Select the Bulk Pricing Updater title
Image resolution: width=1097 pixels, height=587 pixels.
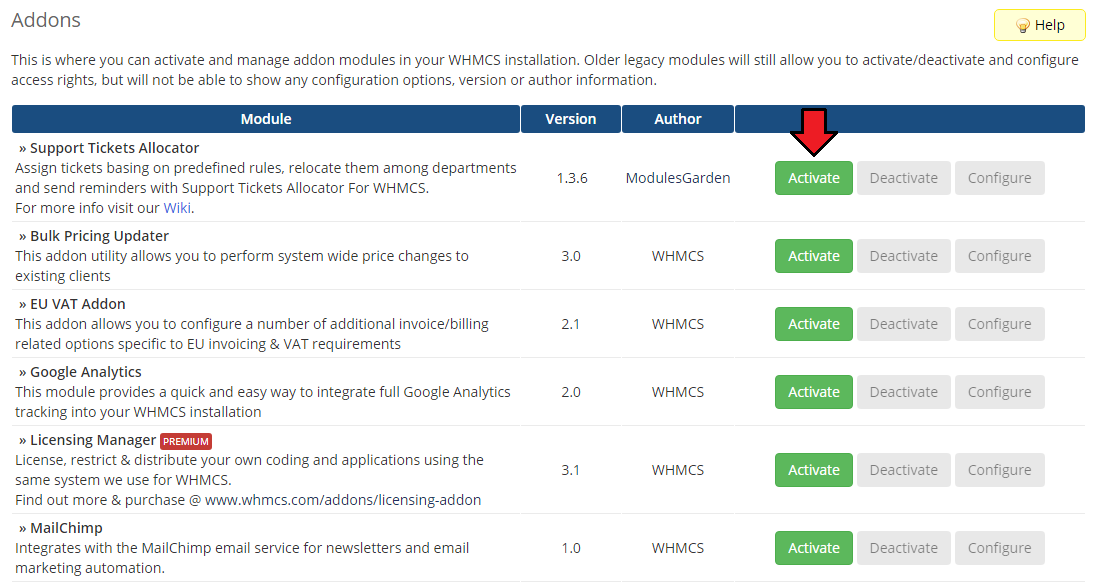point(99,236)
